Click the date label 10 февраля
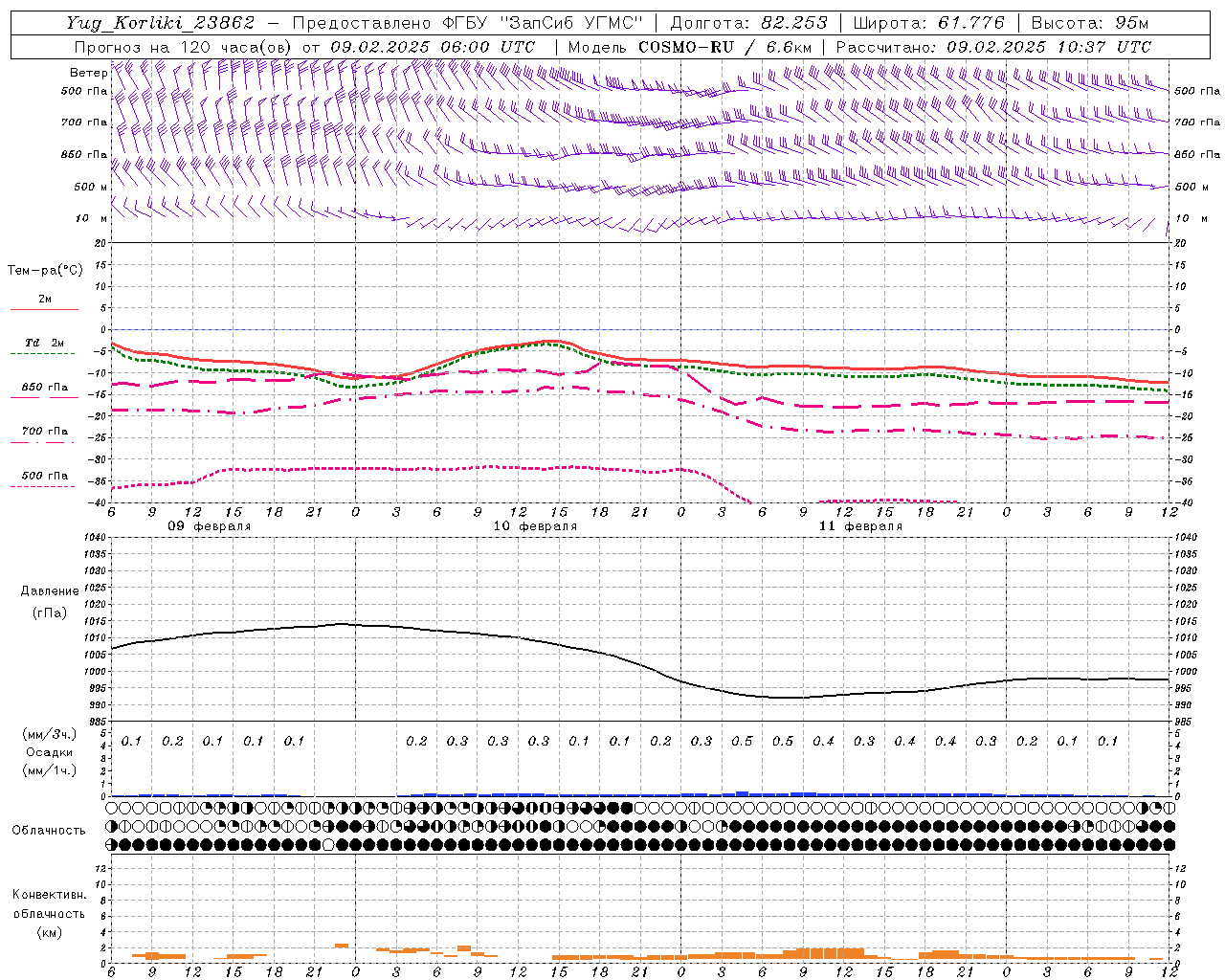This screenshot has height=980, width=1225. 535,526
